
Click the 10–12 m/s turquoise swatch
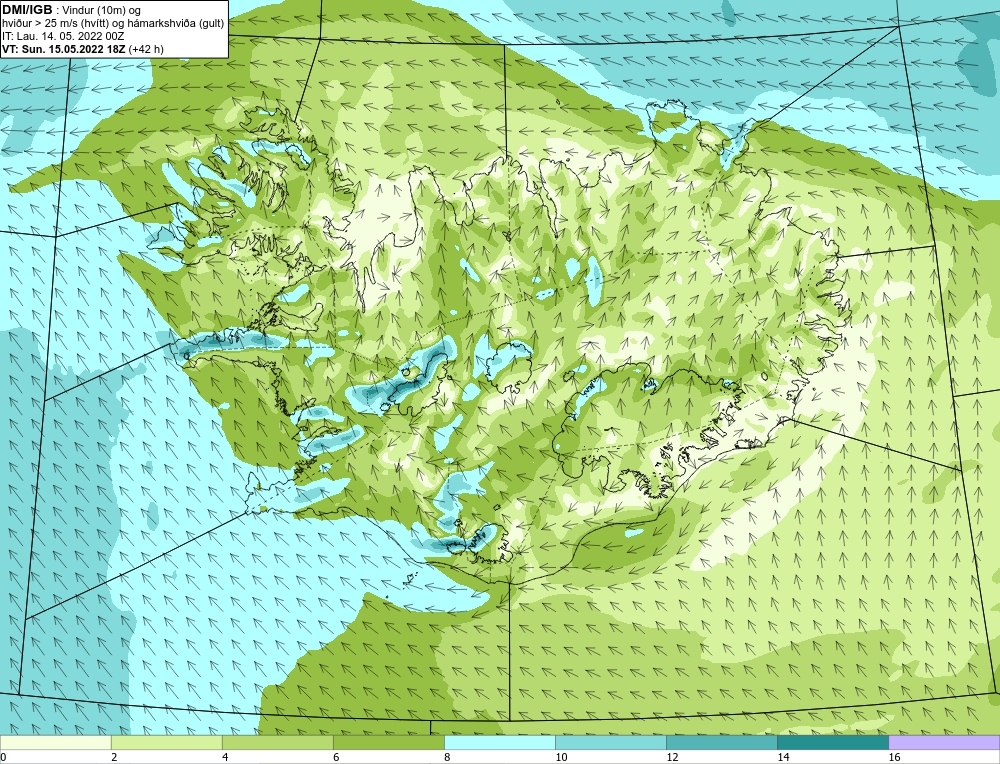(x=610, y=742)
